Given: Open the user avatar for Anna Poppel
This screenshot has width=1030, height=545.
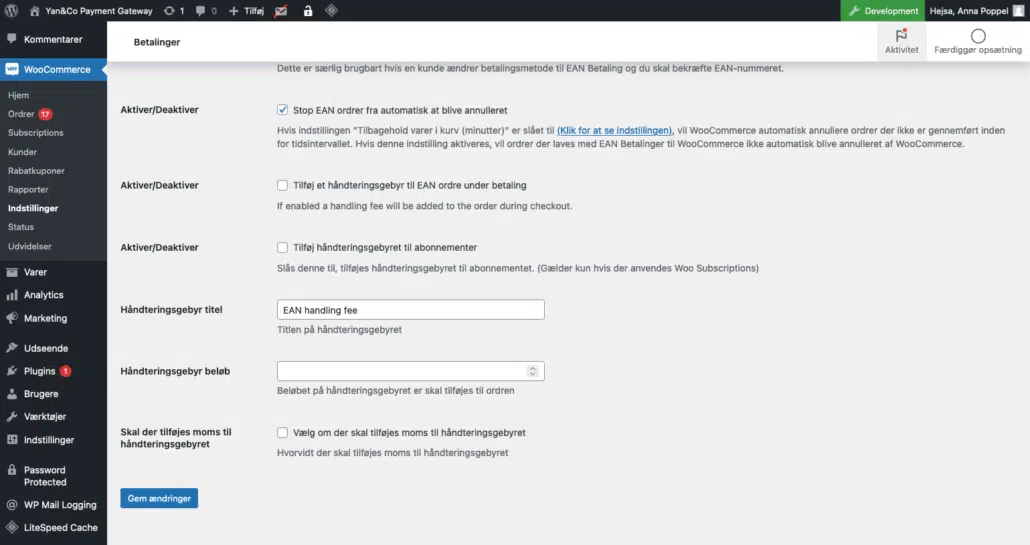Looking at the screenshot, I should pyautogui.click(x=1018, y=11).
